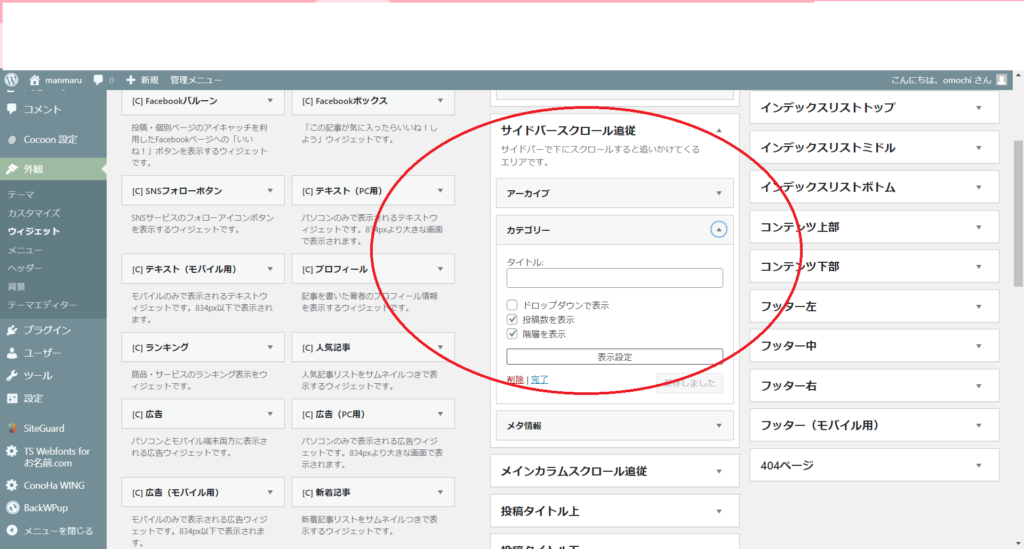Expand [C] 人気記事 widget
This screenshot has height=549, width=1024.
[x=440, y=347]
